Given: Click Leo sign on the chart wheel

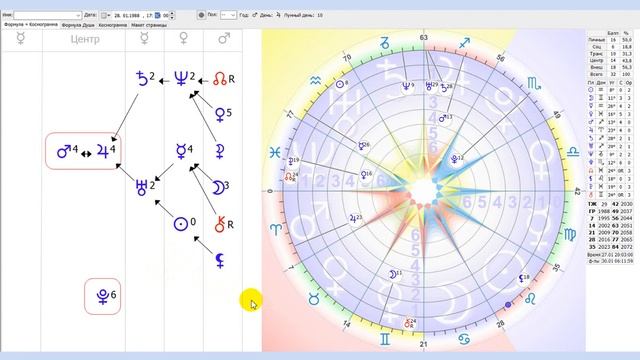Looking at the screenshot, I should tap(530, 299).
